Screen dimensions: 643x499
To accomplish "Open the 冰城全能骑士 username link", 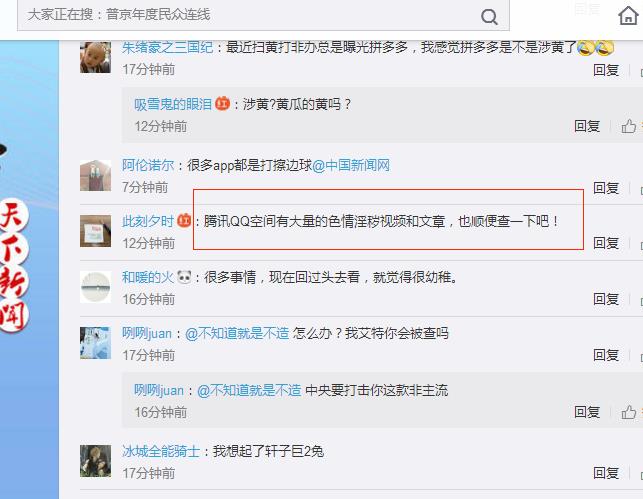I will click(x=161, y=451).
